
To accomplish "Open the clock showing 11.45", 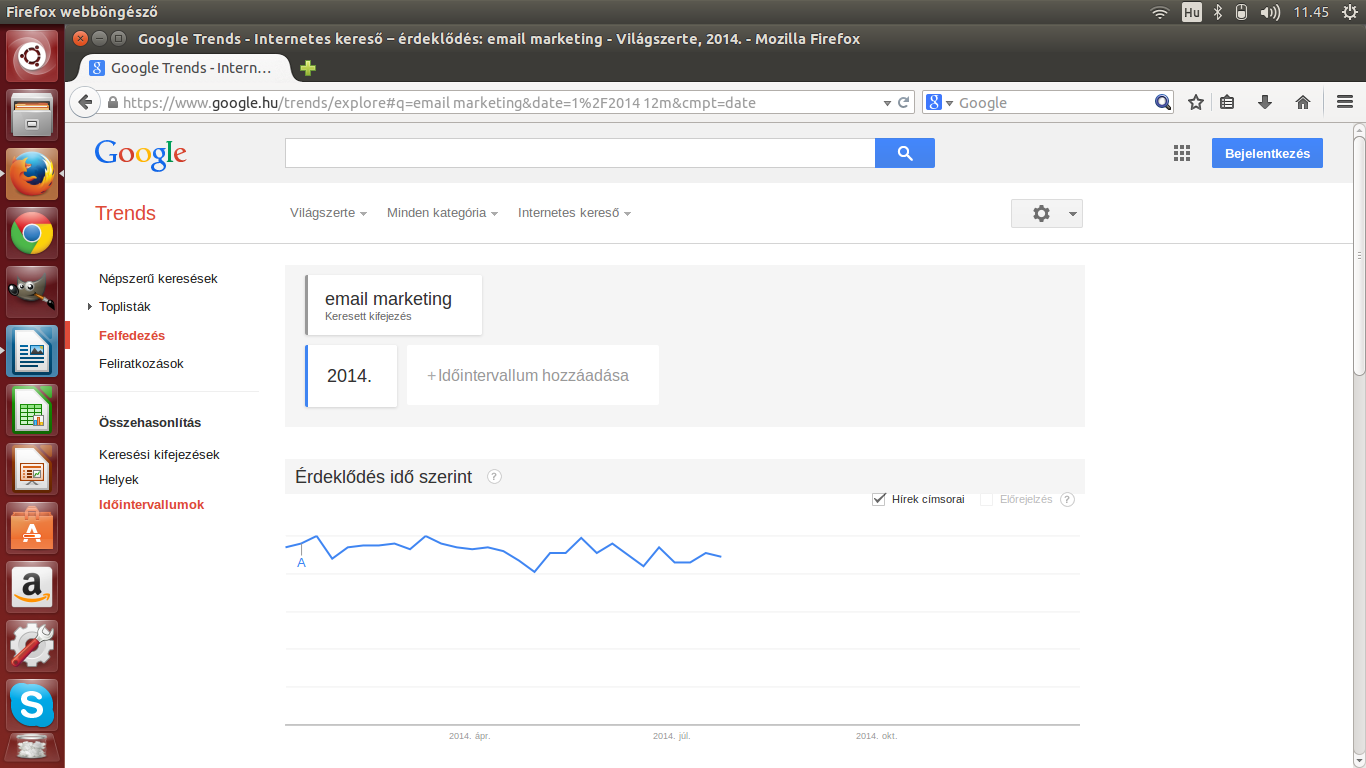I will 1311,12.
